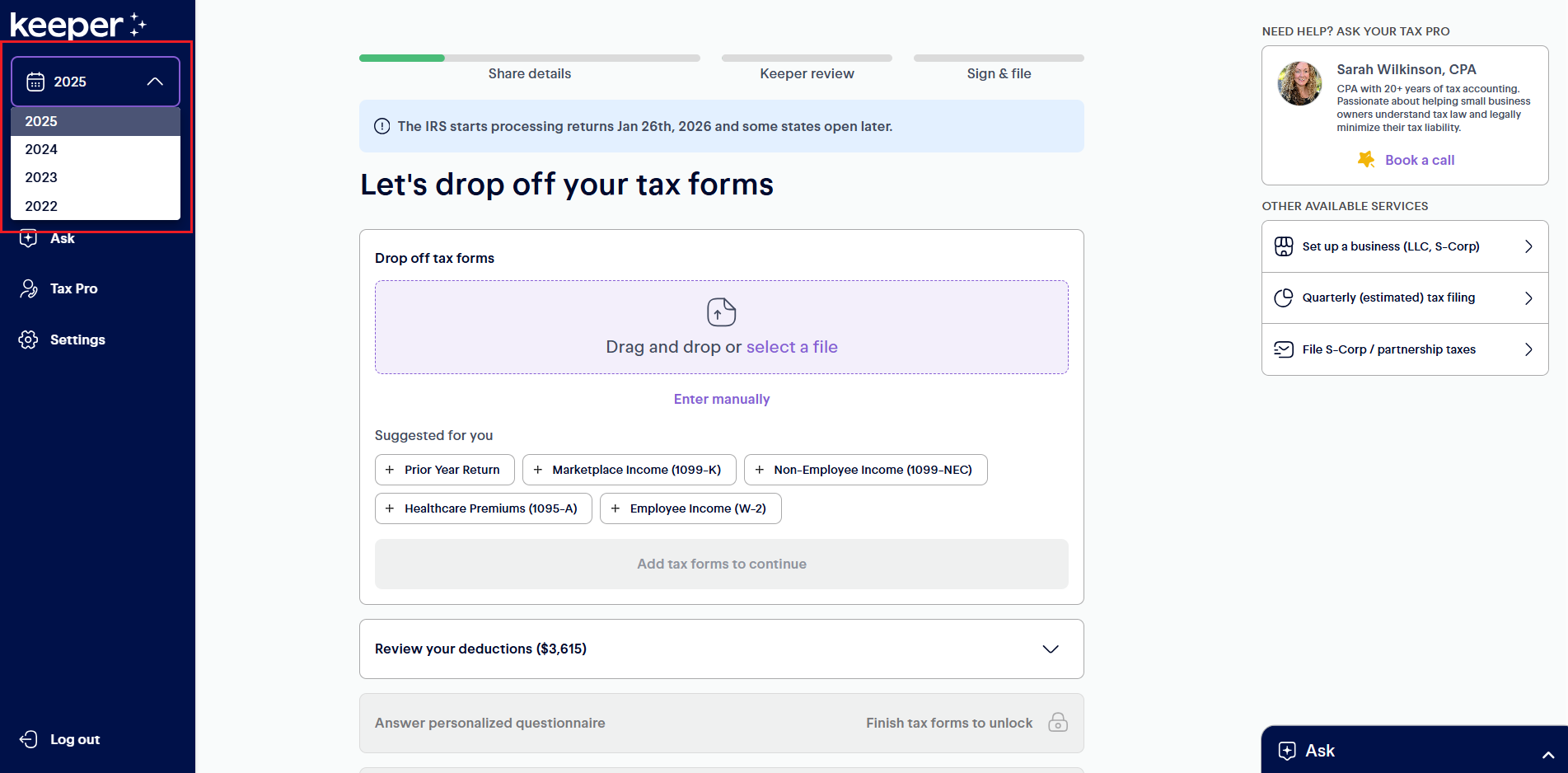Screen dimensions: 1568x773
Task: Collapse the 2025 tax year dropdown
Action: coord(154,82)
